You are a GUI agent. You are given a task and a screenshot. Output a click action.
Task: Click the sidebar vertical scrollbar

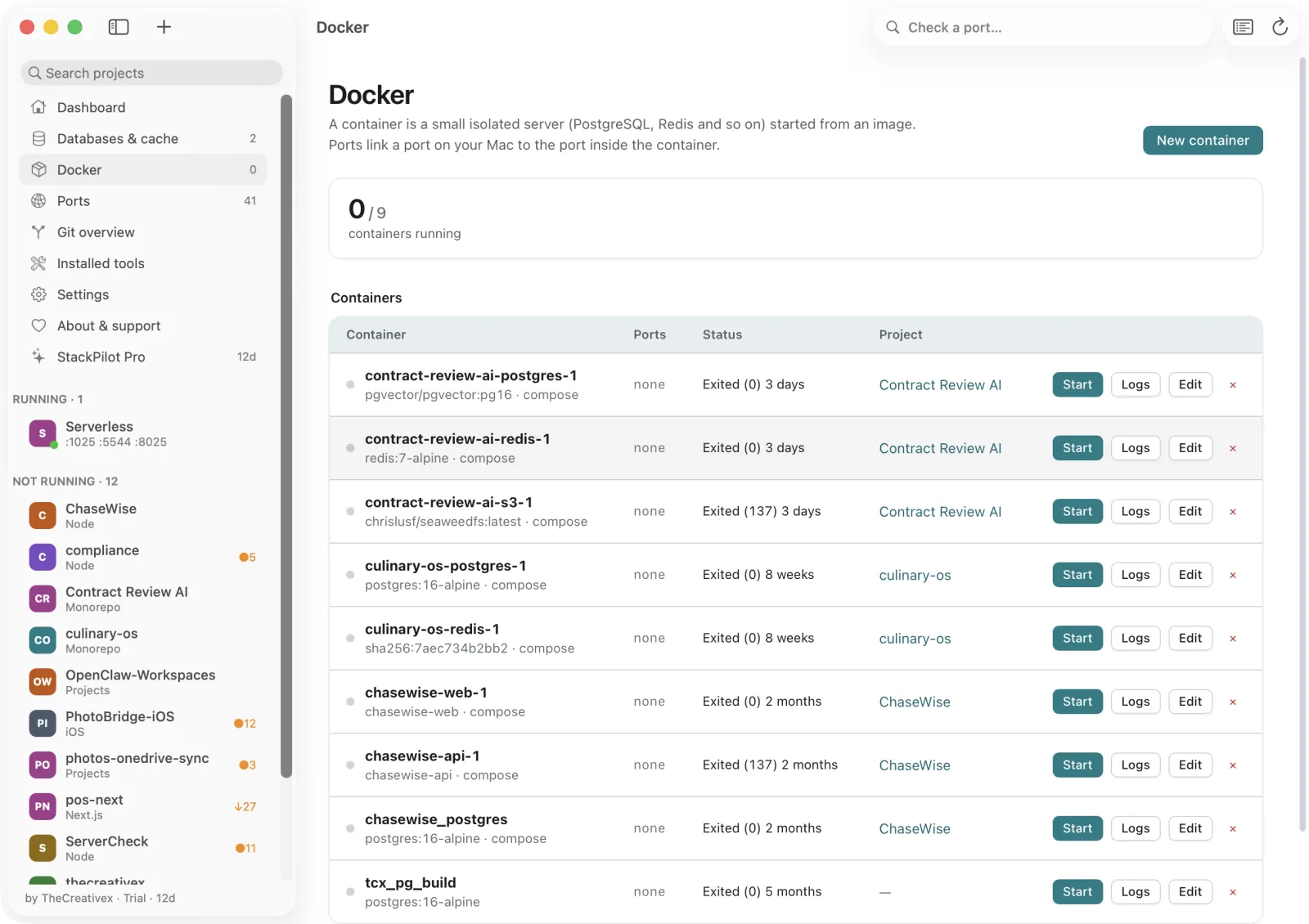[286, 436]
